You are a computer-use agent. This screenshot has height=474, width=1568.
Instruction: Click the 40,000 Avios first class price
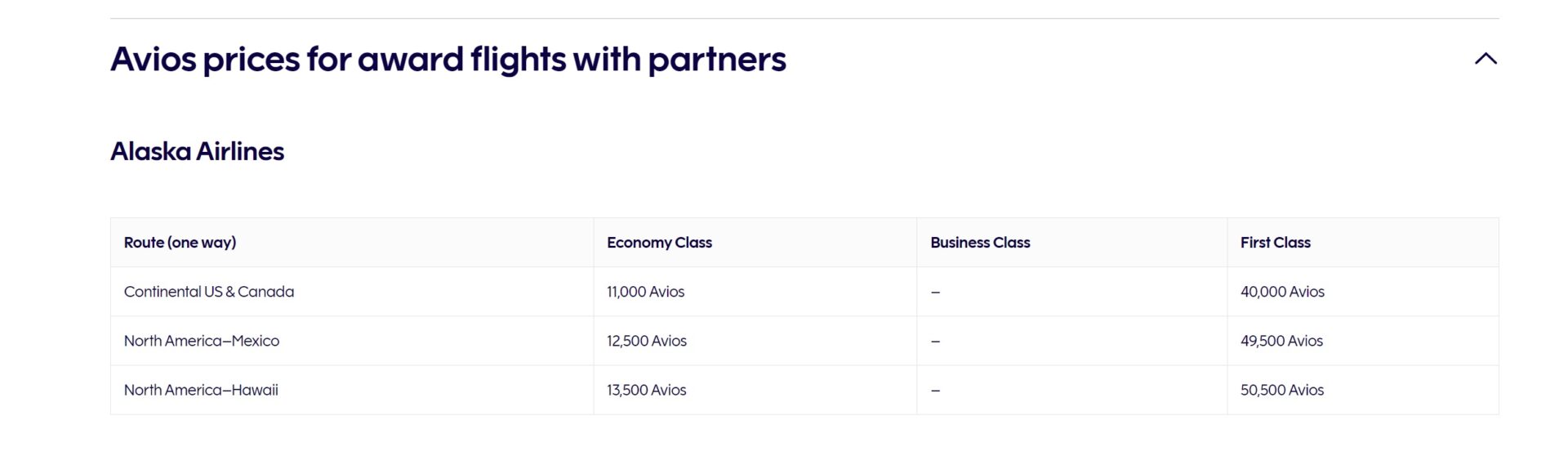(1282, 292)
